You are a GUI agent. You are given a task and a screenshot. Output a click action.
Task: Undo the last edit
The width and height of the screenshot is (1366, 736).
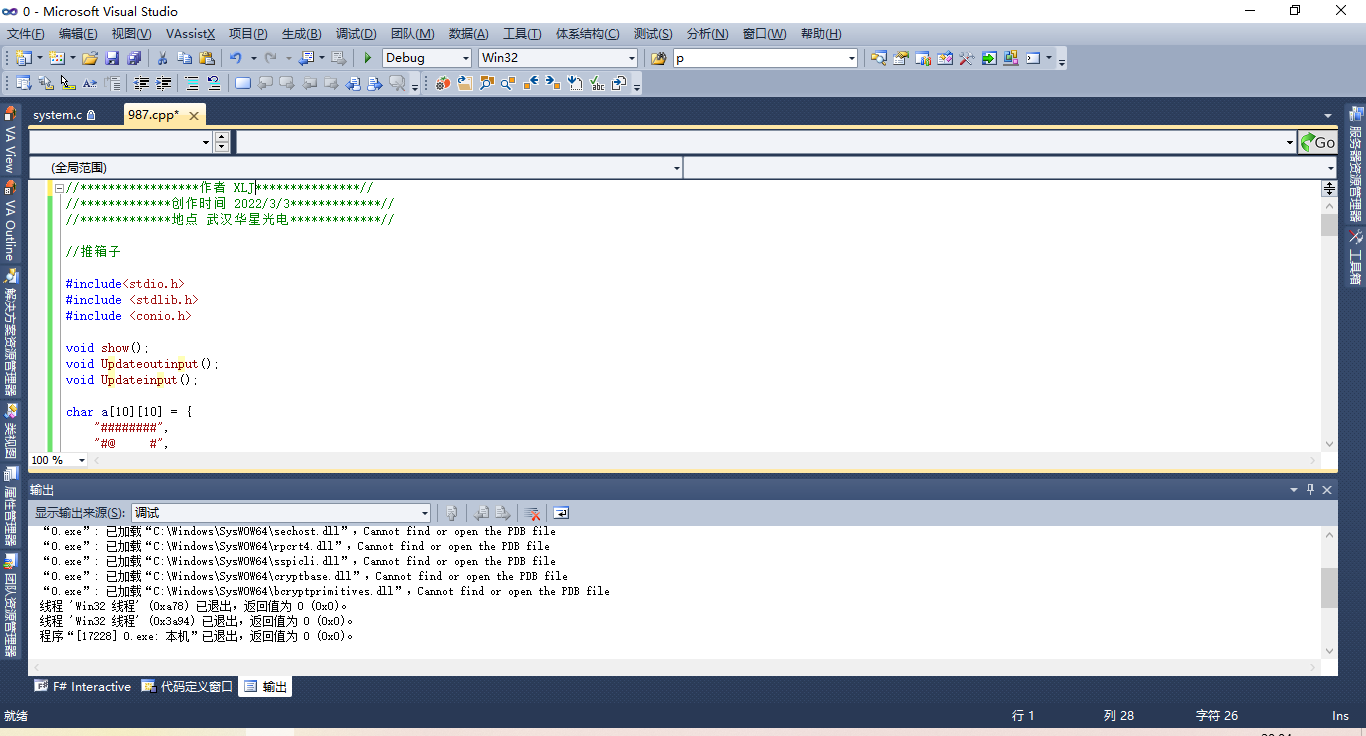236,58
